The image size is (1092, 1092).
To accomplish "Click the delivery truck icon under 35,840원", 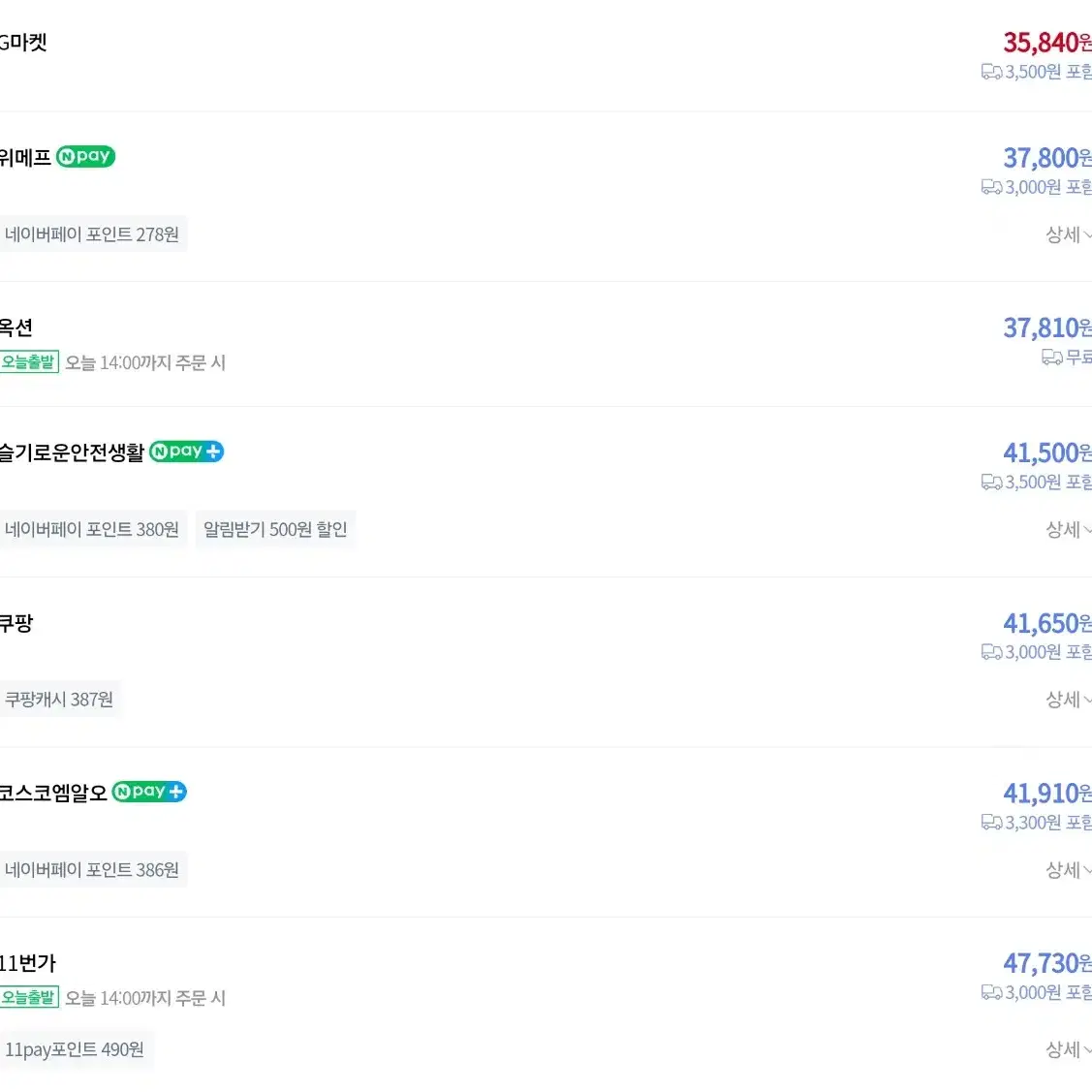I will (992, 72).
